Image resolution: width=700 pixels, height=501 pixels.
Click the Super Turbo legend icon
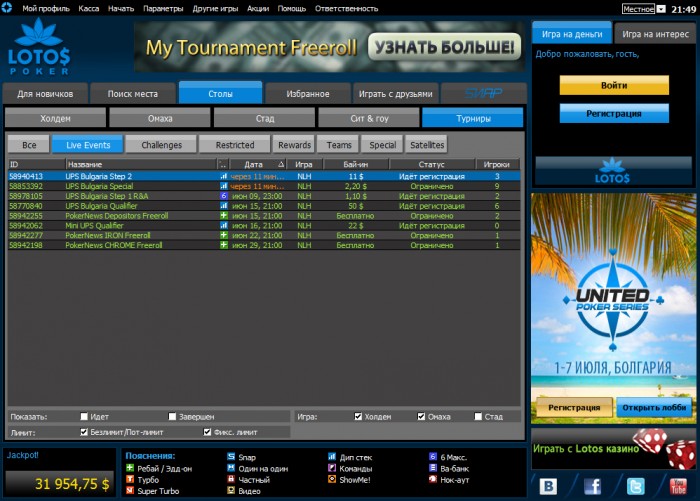point(130,491)
